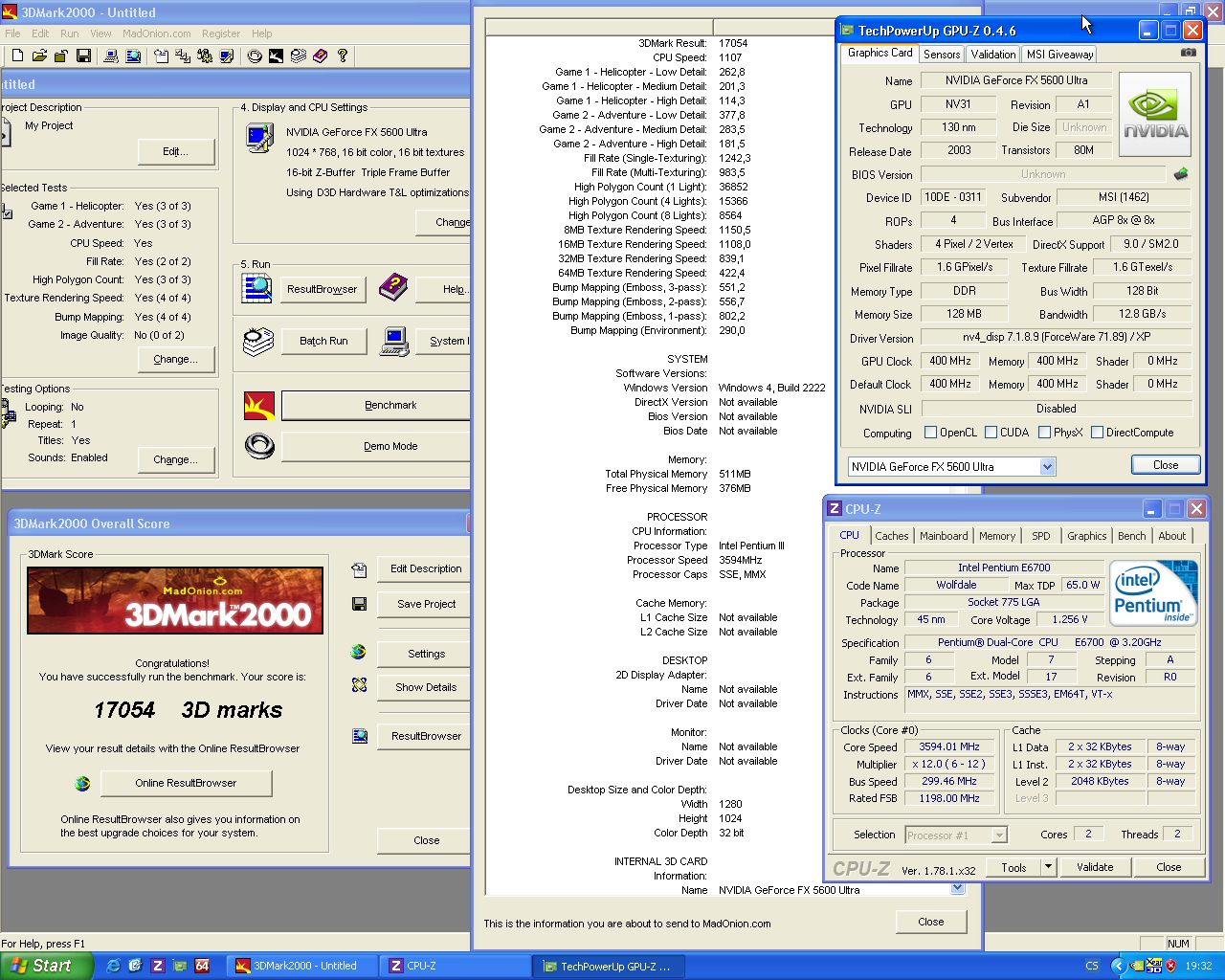Viewport: 1225px width, 980px height.
Task: Switch to the Mainboard tab in CPU-Z
Action: coord(944,536)
